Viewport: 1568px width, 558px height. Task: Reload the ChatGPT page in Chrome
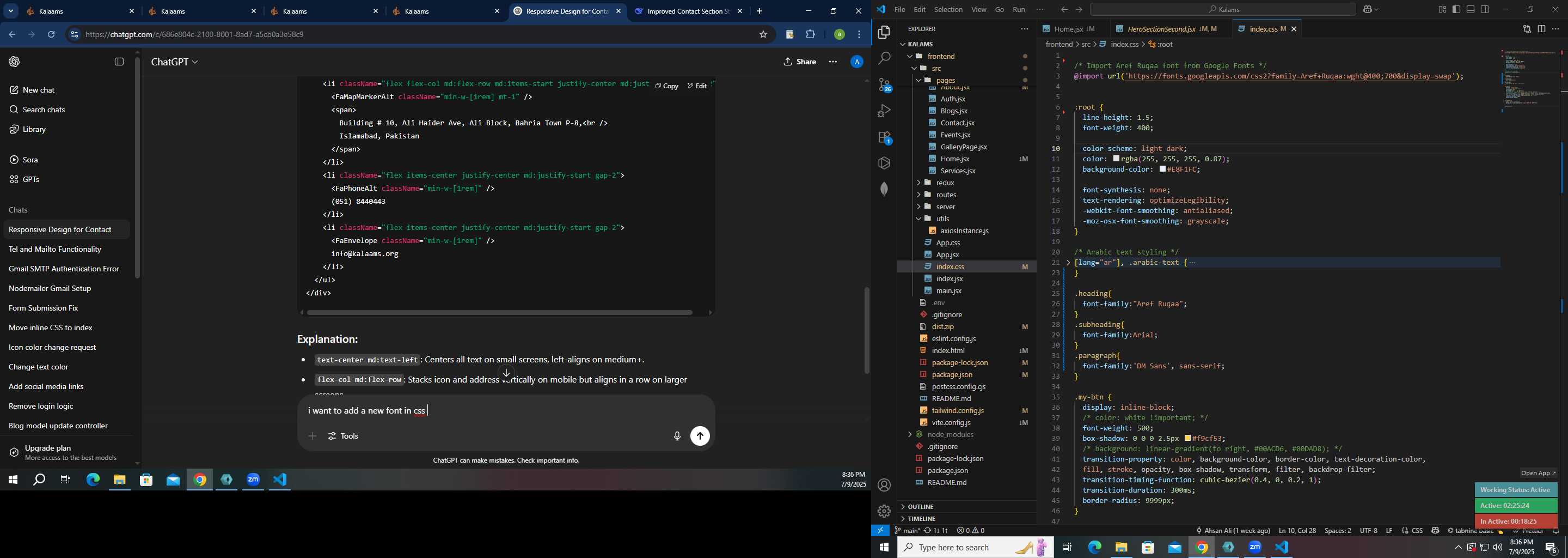[x=52, y=35]
